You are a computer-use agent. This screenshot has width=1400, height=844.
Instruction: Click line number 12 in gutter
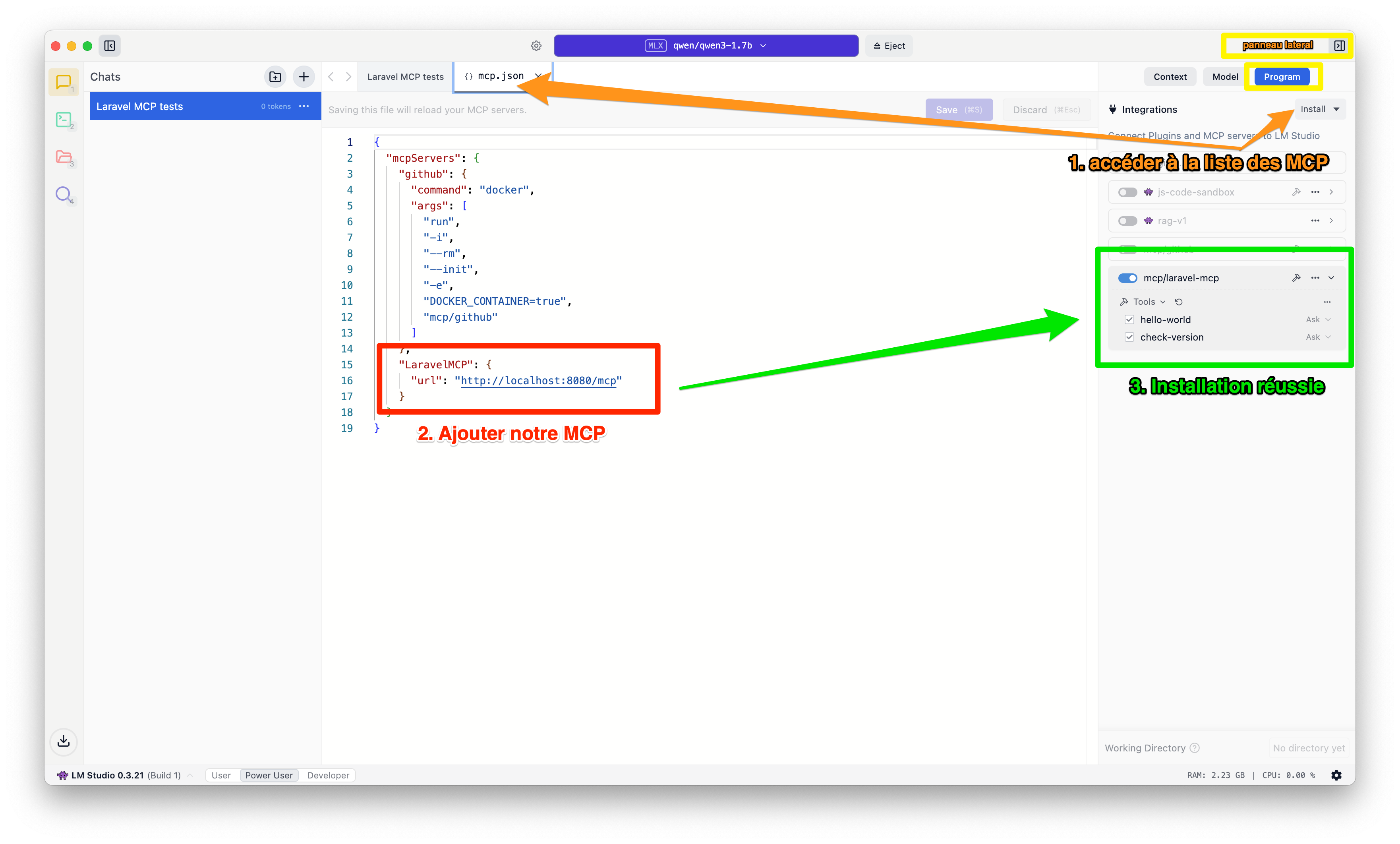(x=346, y=317)
